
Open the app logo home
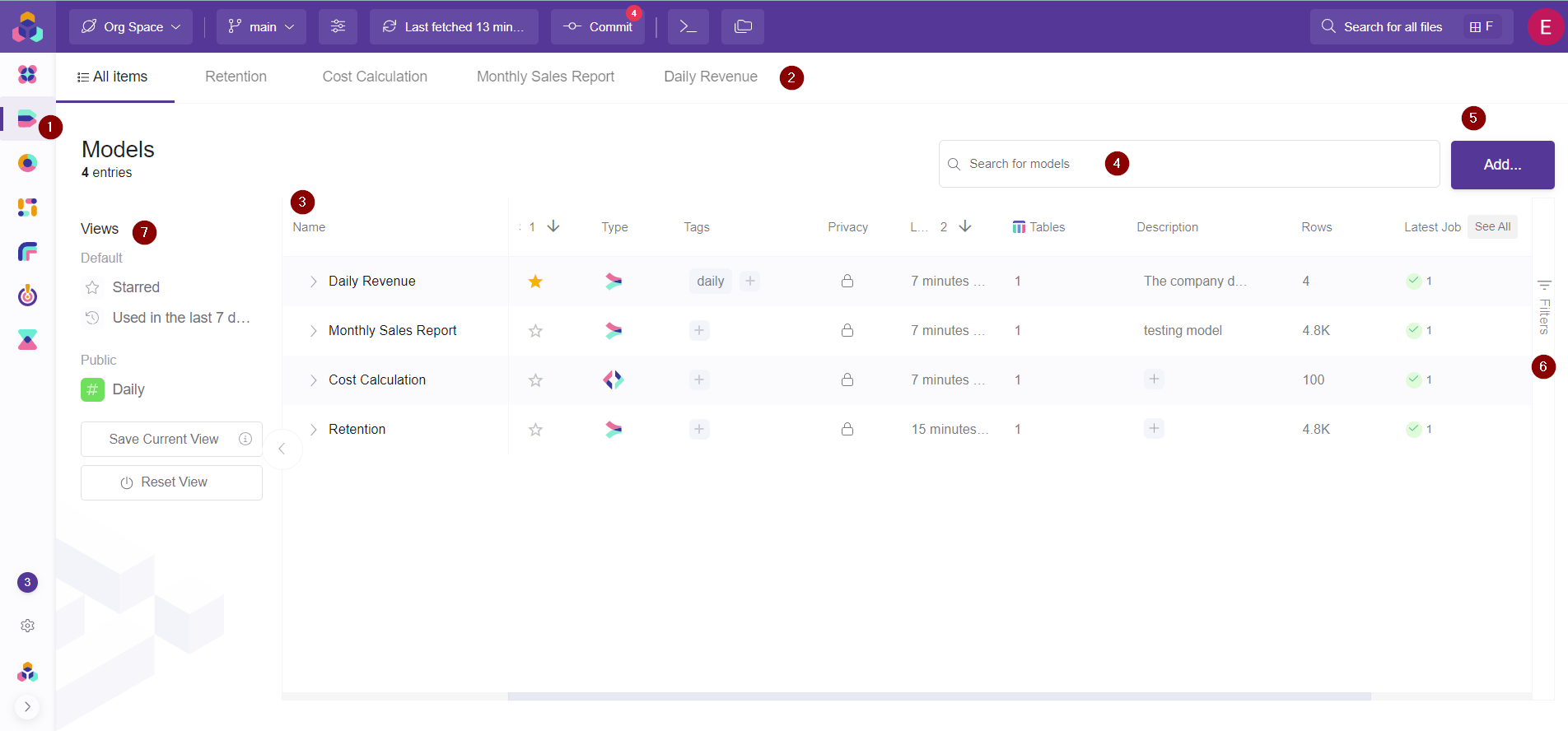[x=27, y=26]
